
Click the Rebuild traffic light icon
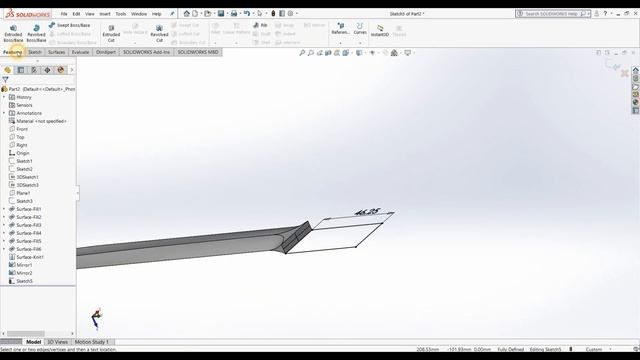point(273,13)
